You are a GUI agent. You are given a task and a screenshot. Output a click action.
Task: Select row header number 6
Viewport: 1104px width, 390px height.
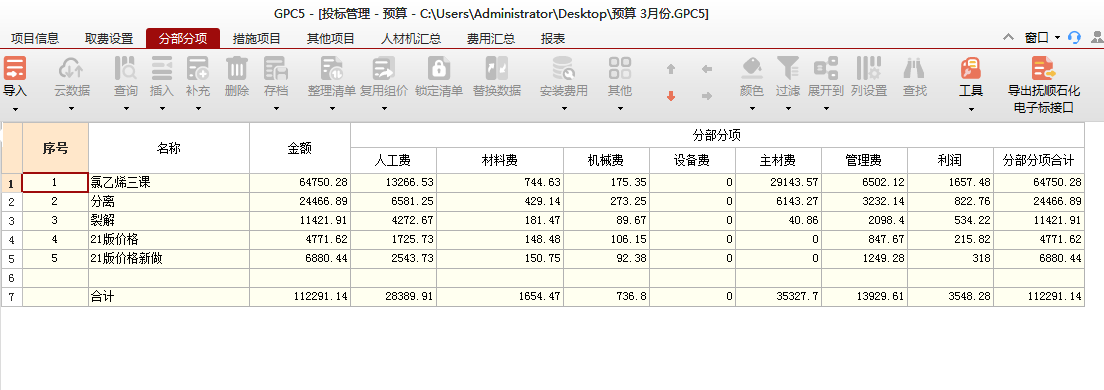11,278
